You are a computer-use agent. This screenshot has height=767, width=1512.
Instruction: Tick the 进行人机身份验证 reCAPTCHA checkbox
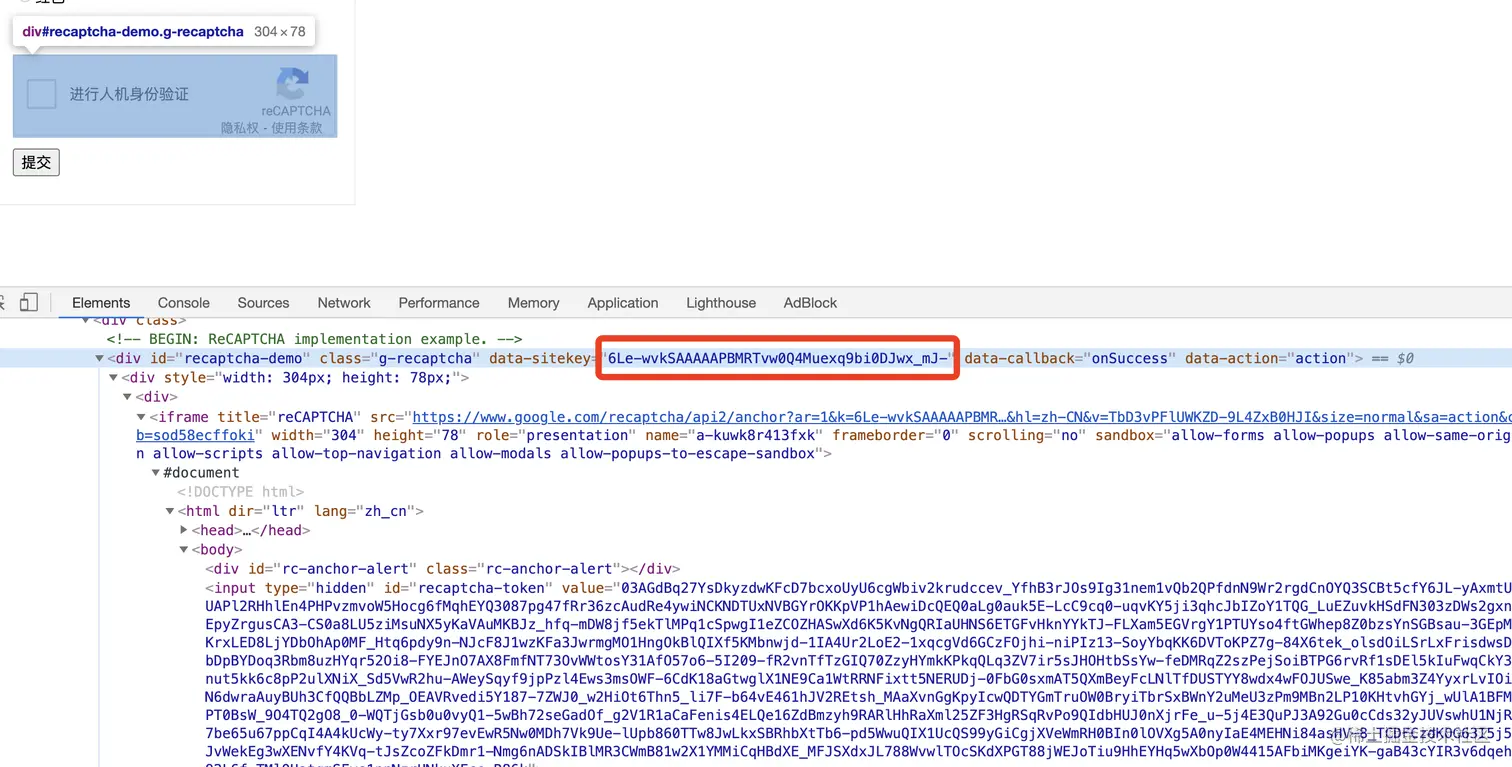41,94
